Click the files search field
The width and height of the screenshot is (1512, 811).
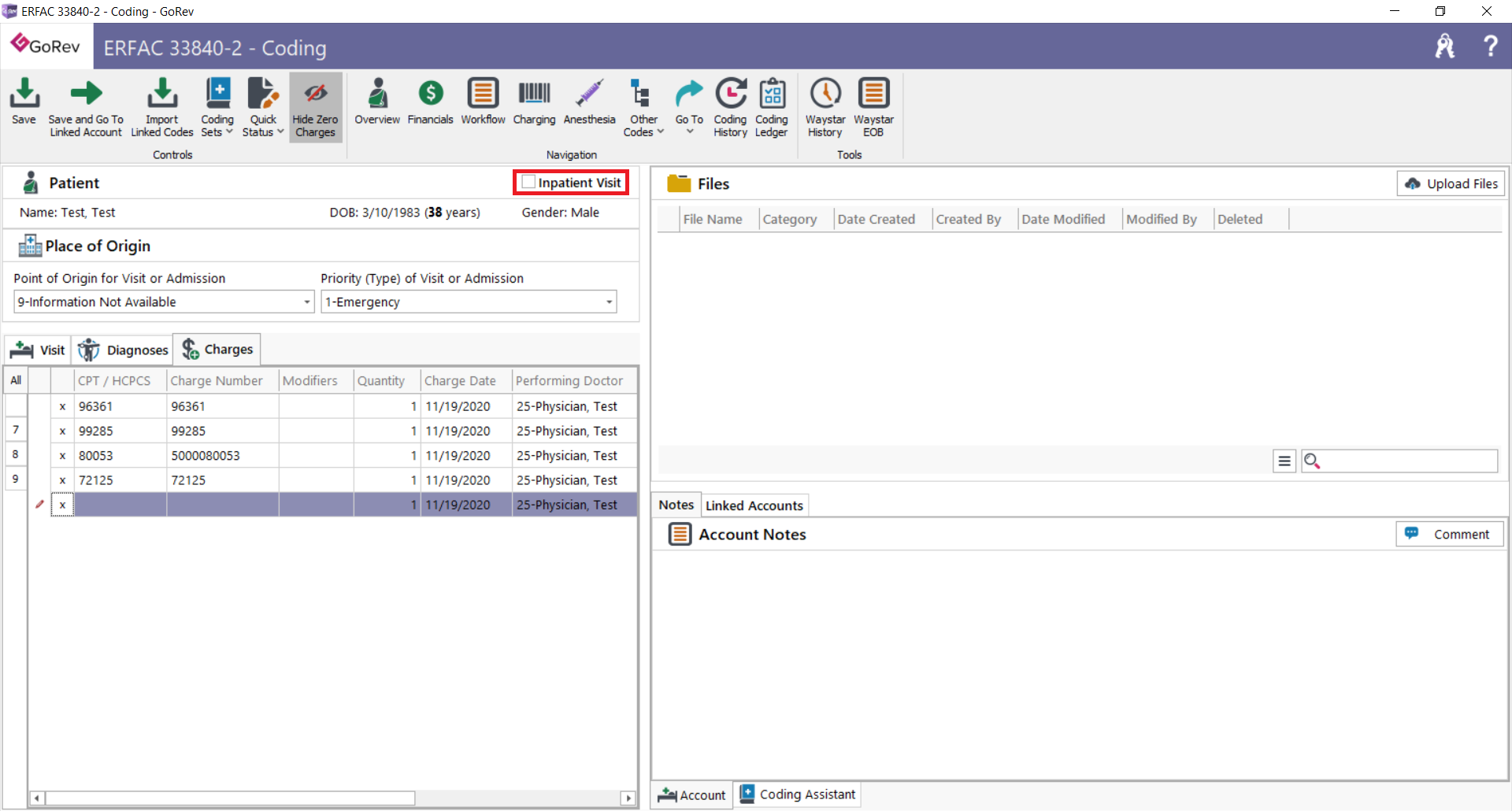pos(1399,461)
